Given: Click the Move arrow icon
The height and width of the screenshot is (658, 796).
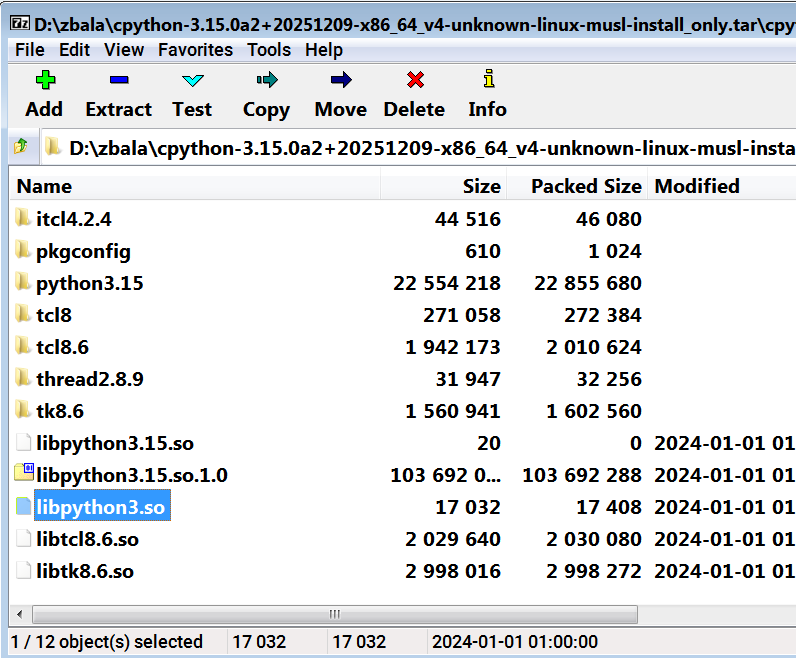Looking at the screenshot, I should click(x=340, y=81).
